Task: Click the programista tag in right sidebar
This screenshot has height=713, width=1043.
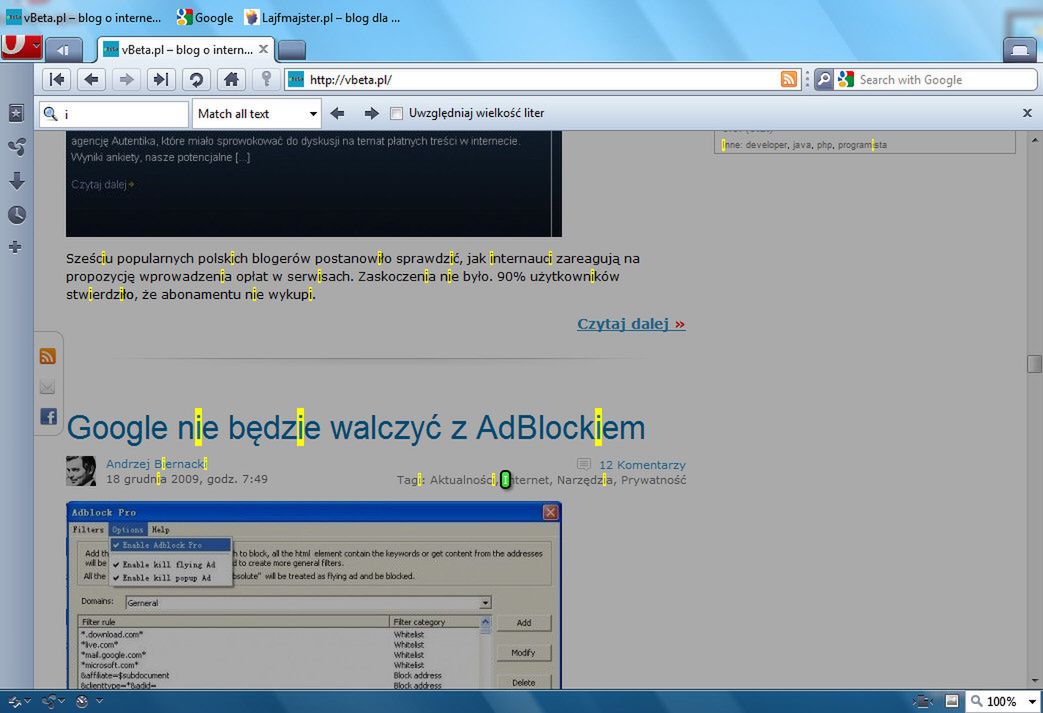Action: (x=863, y=145)
